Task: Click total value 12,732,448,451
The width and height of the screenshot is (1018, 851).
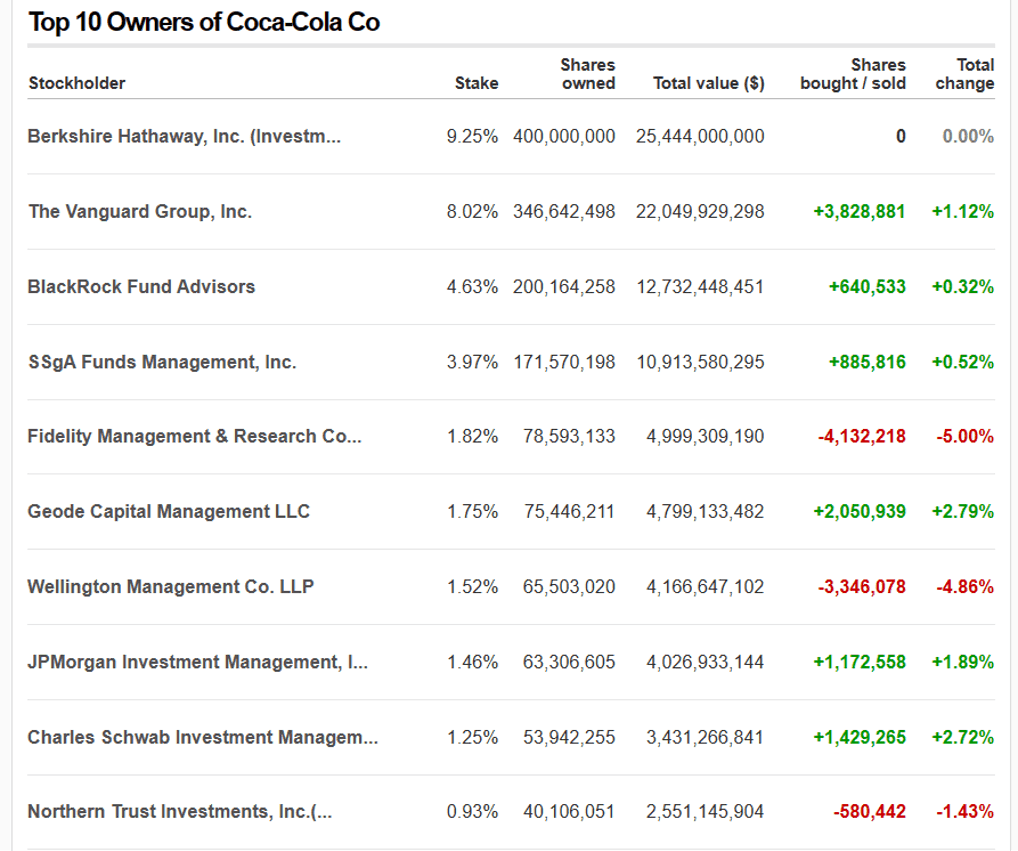Action: pos(700,287)
